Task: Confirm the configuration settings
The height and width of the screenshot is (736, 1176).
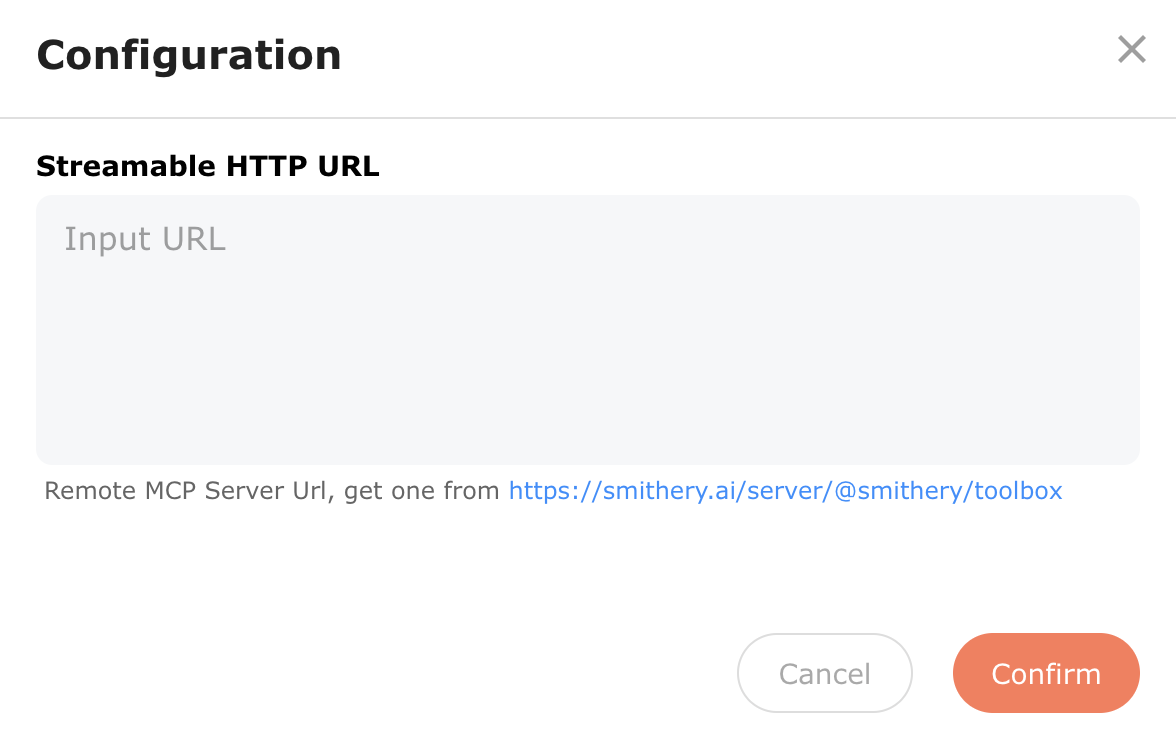Action: 1046,673
